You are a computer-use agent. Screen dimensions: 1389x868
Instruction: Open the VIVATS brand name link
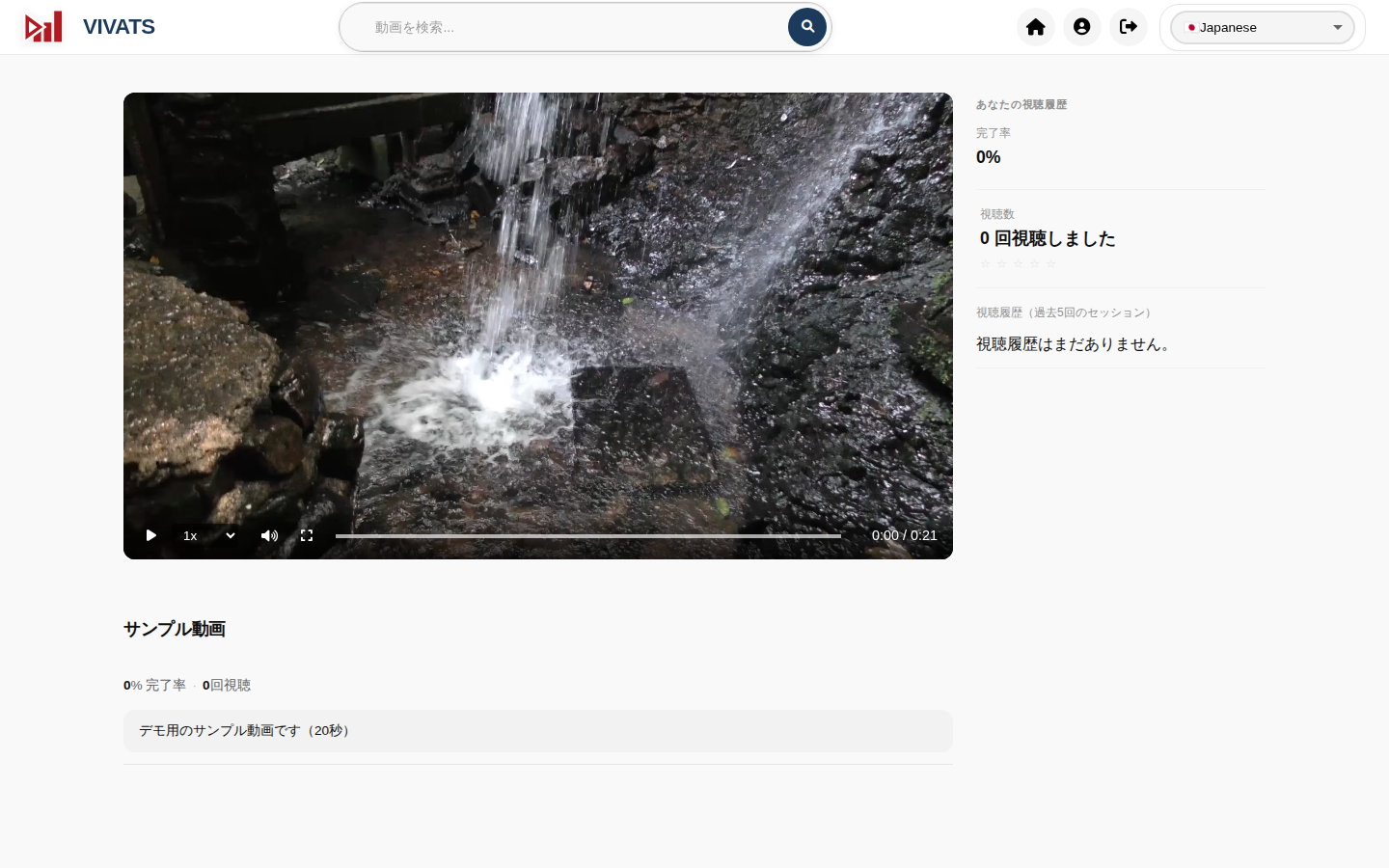coord(119,27)
